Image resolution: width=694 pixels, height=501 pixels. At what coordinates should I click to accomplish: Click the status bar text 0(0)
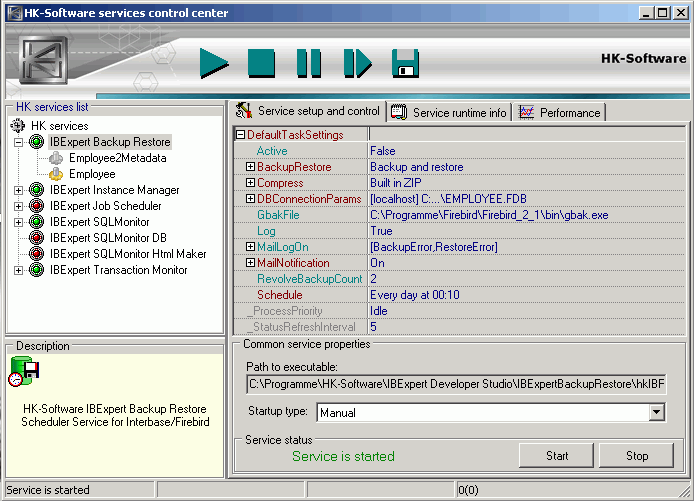(x=468, y=490)
